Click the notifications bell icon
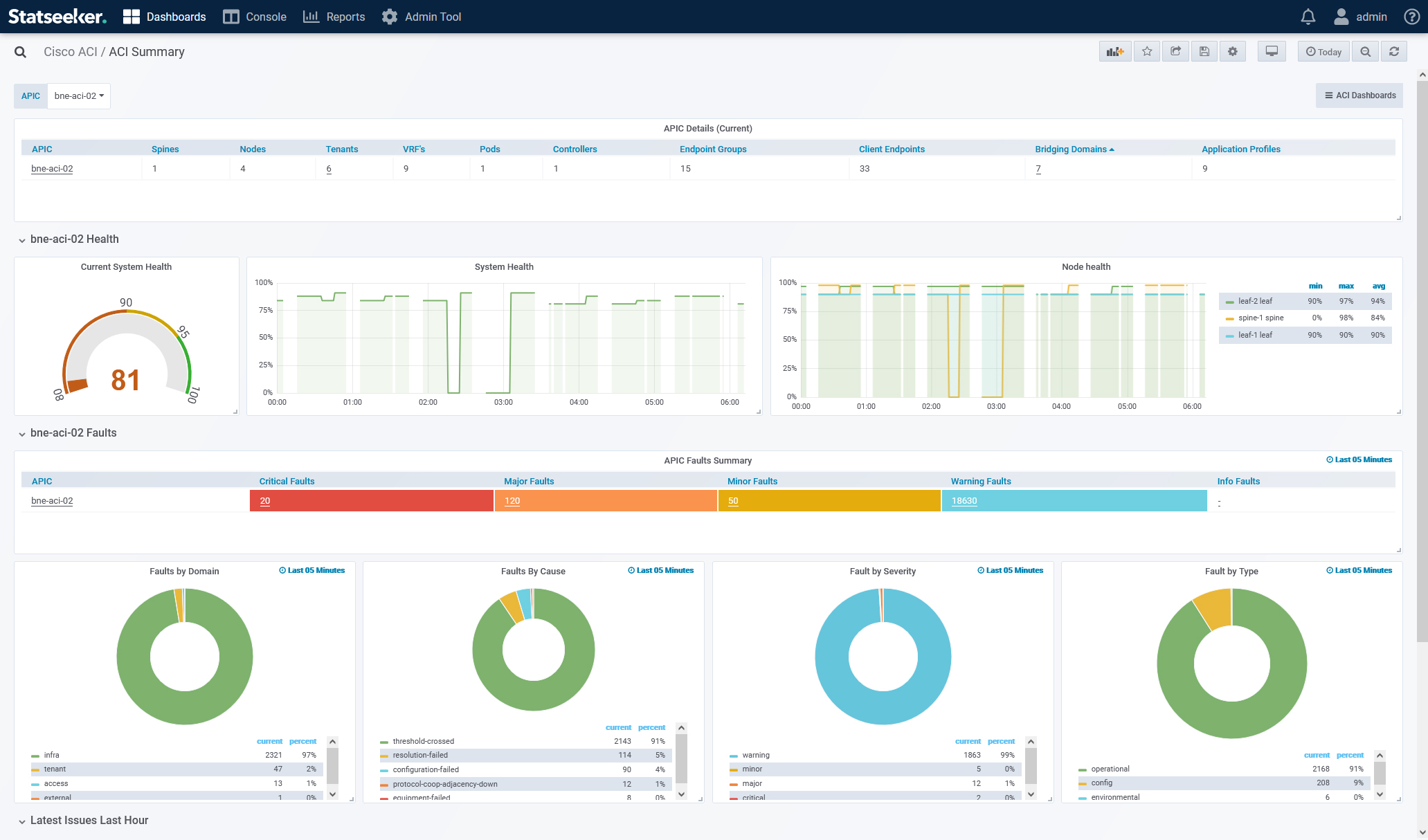The width and height of the screenshot is (1428, 840). pyautogui.click(x=1308, y=17)
